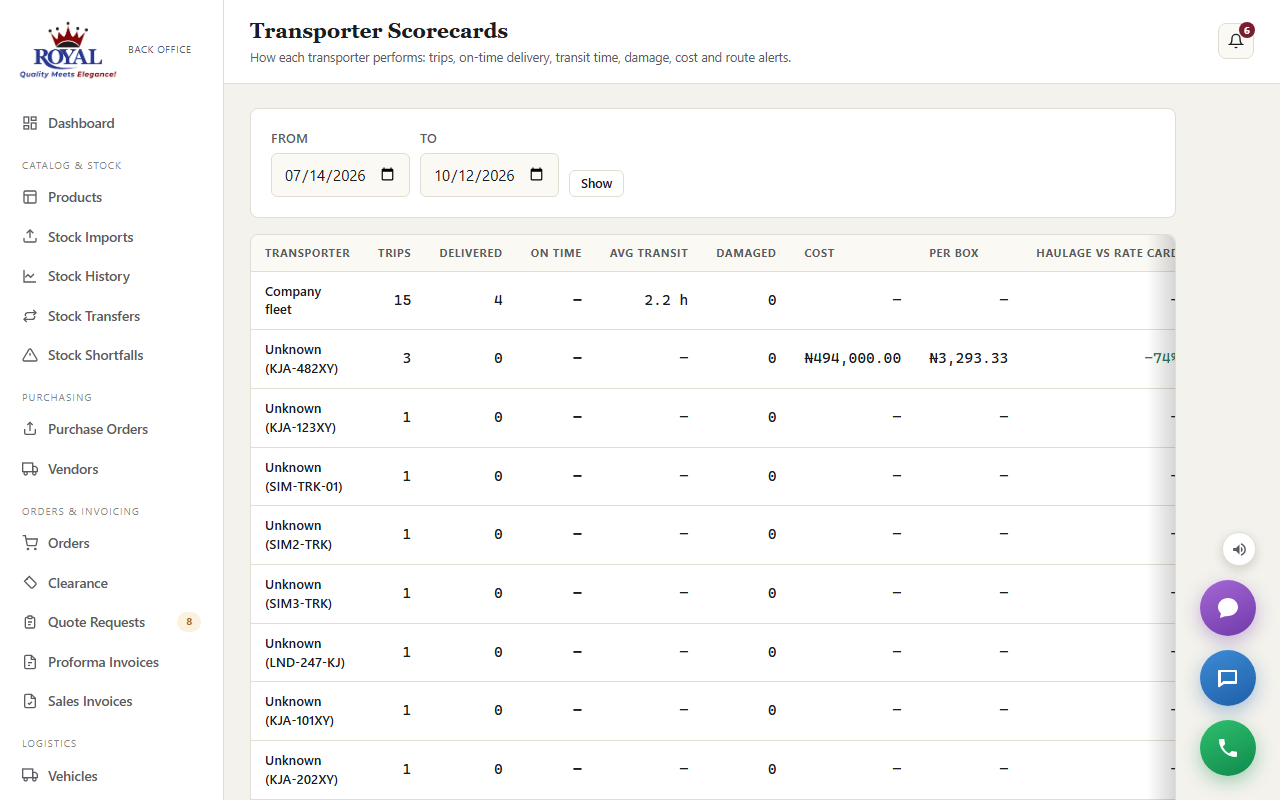Viewport: 1280px width, 800px height.
Task: Click the Quote Requests clipboard icon
Action: coord(30,622)
